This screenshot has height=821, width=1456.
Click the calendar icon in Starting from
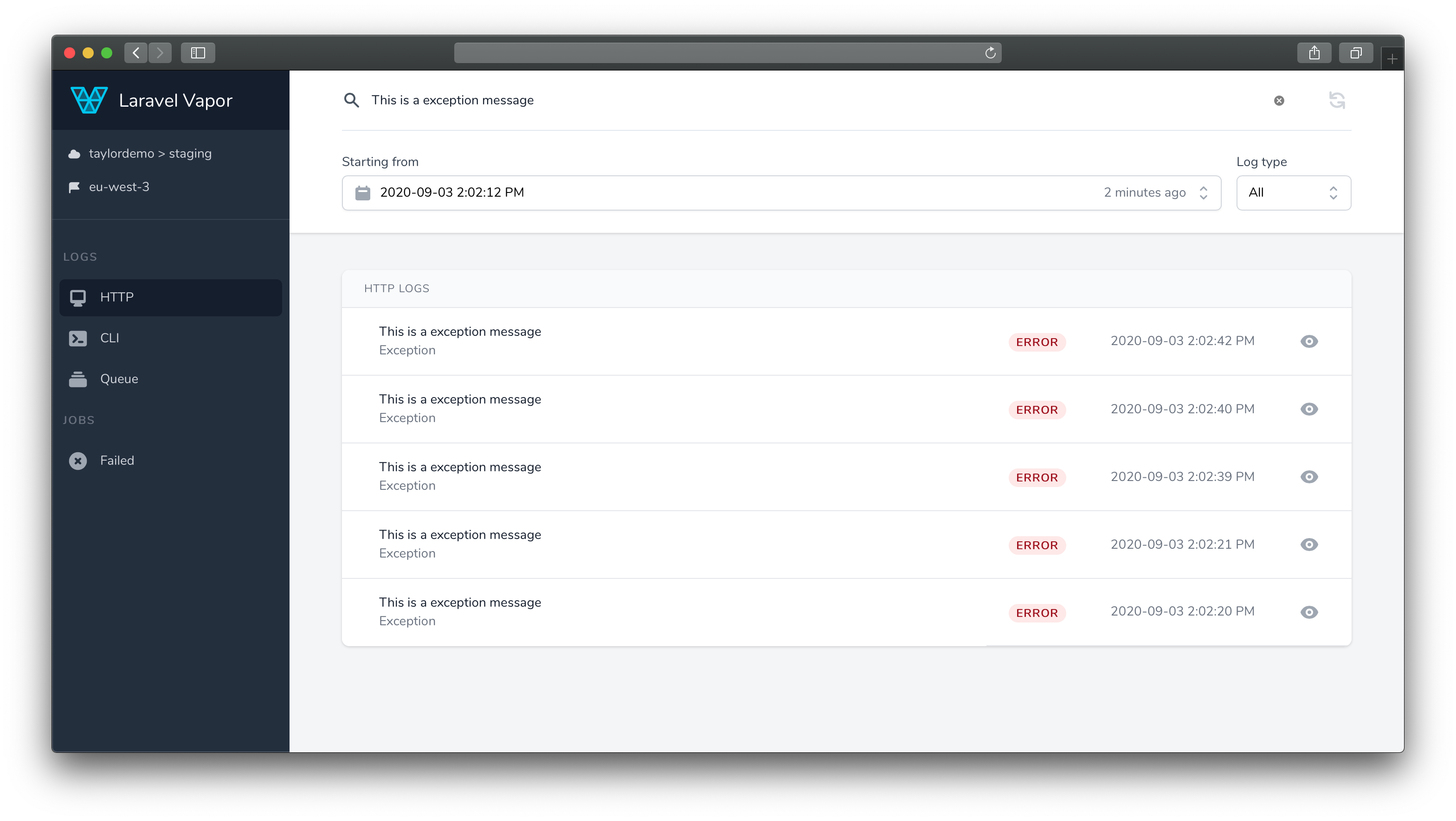362,192
